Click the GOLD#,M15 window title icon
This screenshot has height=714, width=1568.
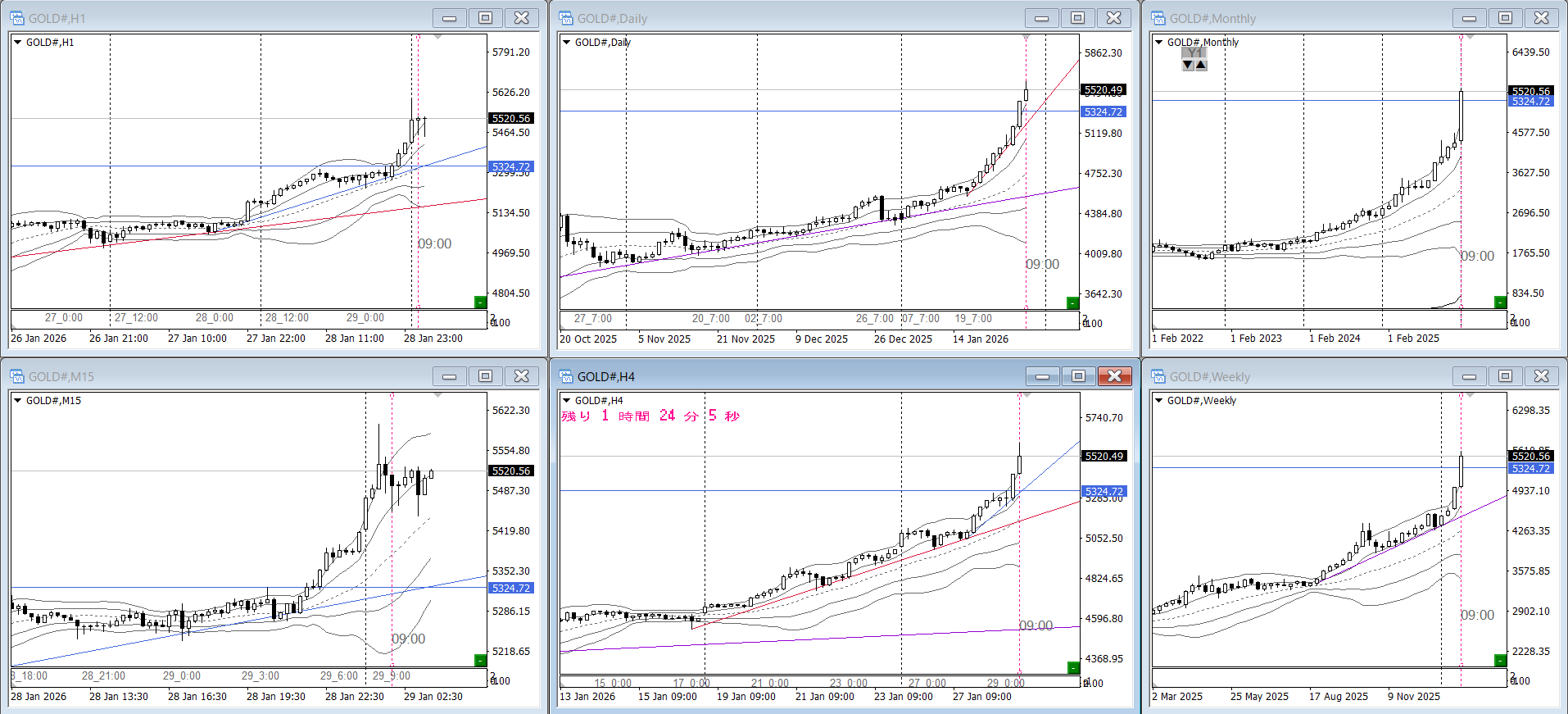[x=17, y=376]
